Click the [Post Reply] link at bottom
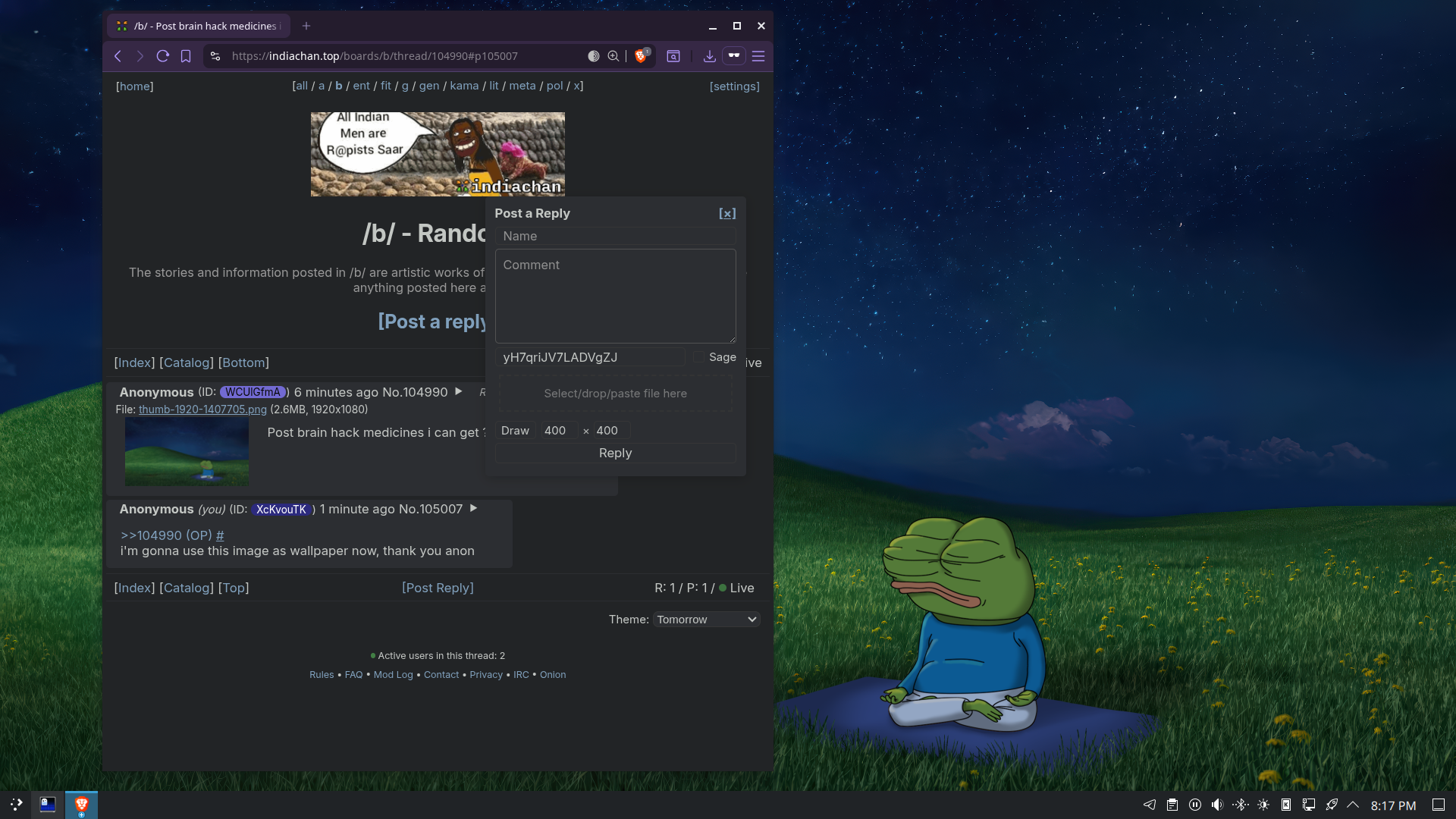The width and height of the screenshot is (1456, 819). point(438,588)
